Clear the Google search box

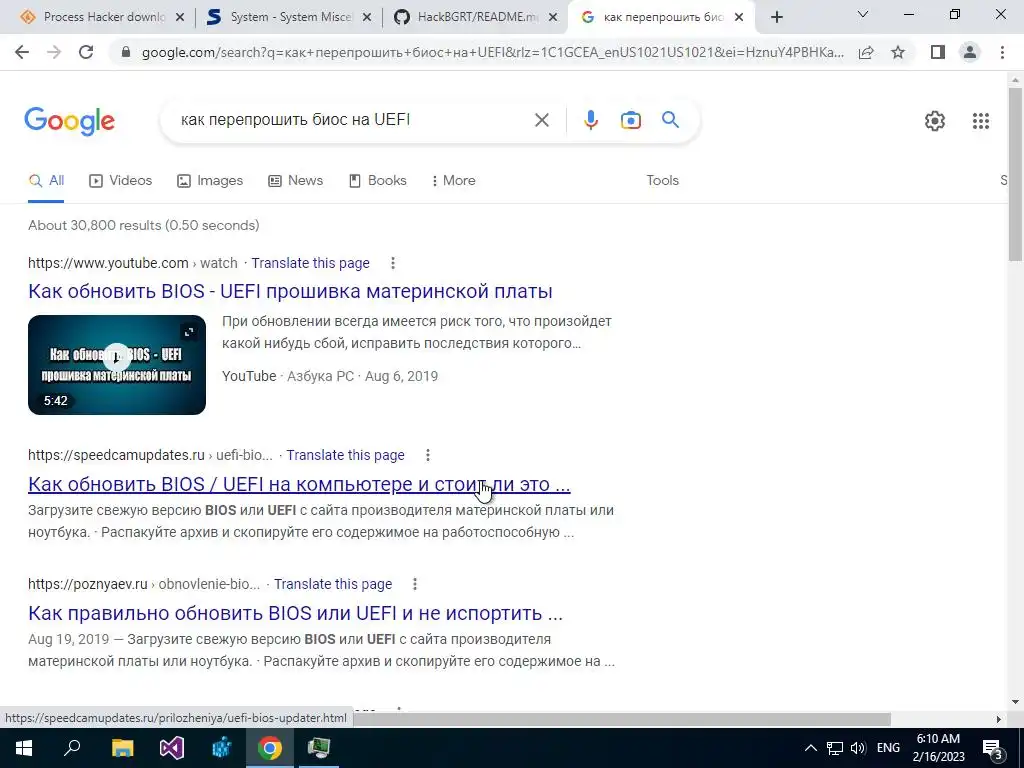(x=541, y=120)
